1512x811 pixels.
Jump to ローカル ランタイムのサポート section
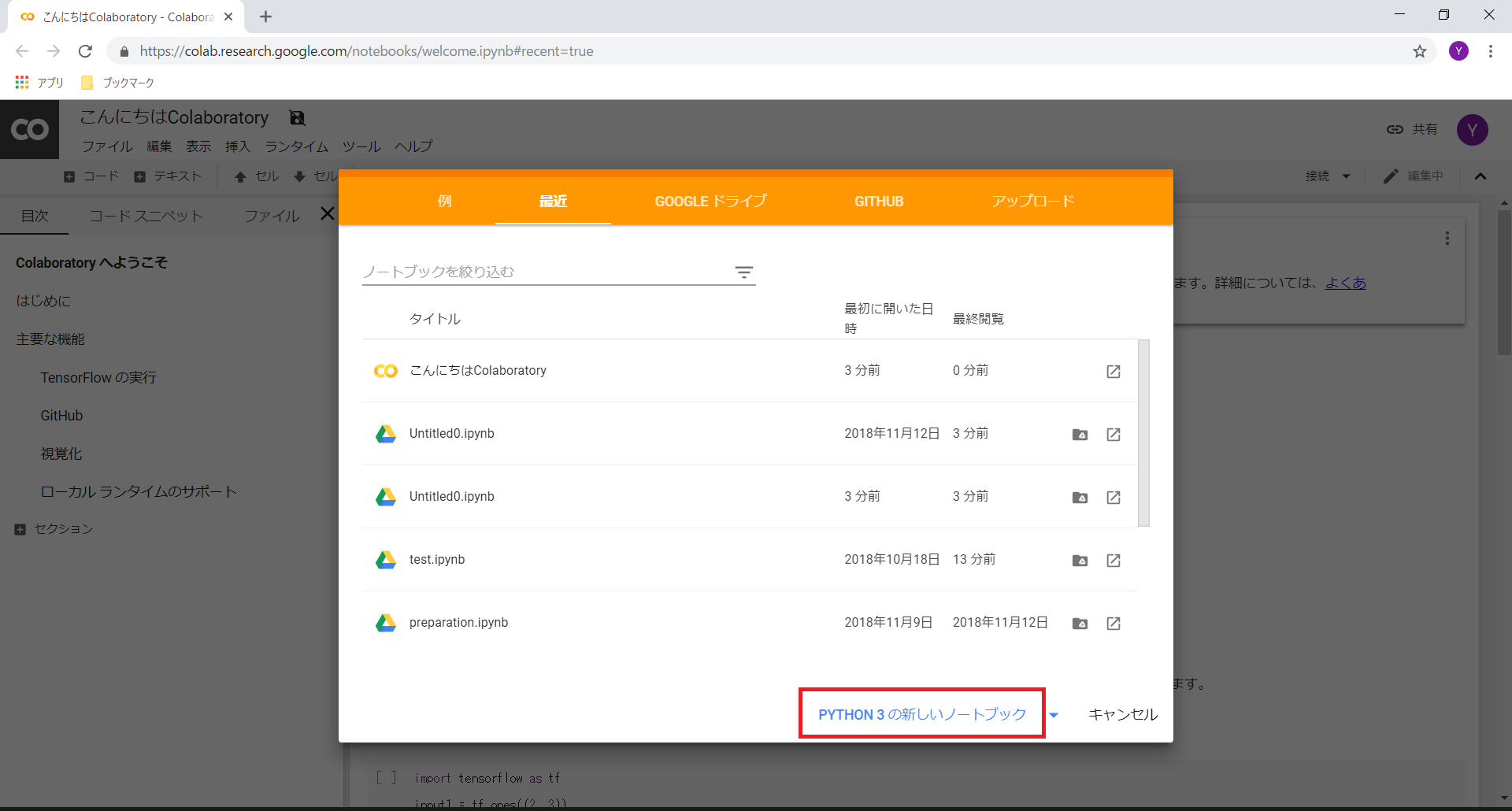[139, 492]
